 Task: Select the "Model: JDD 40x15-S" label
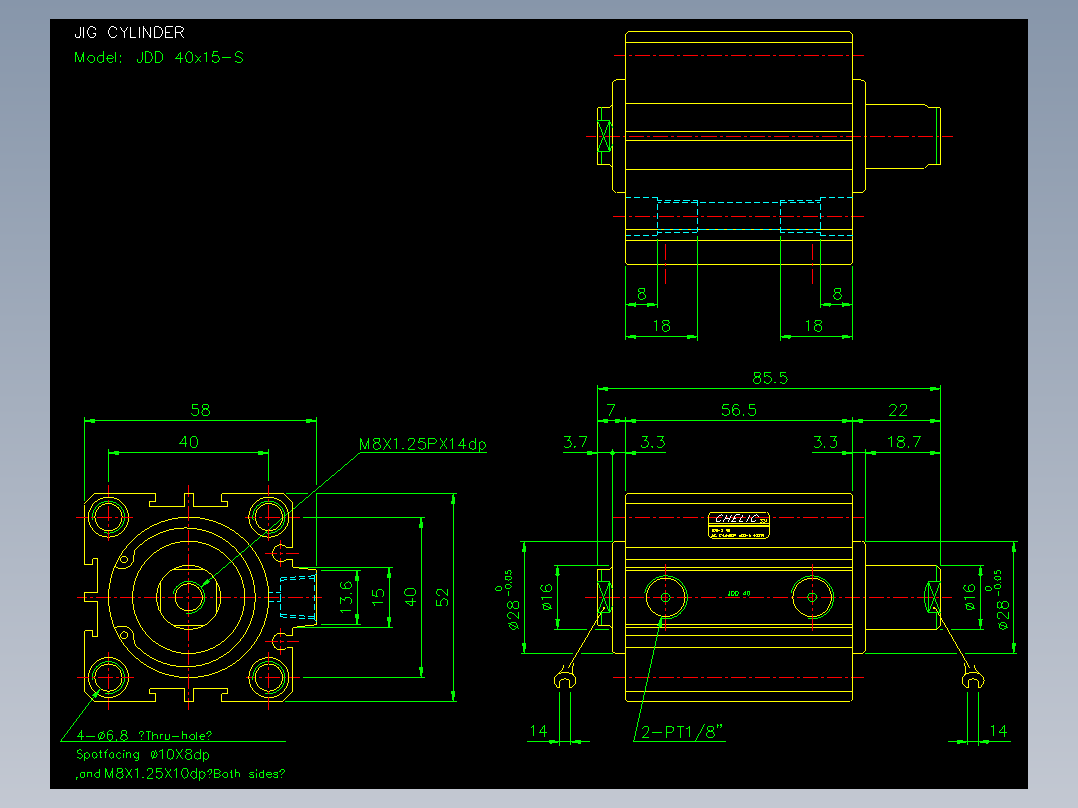[159, 58]
